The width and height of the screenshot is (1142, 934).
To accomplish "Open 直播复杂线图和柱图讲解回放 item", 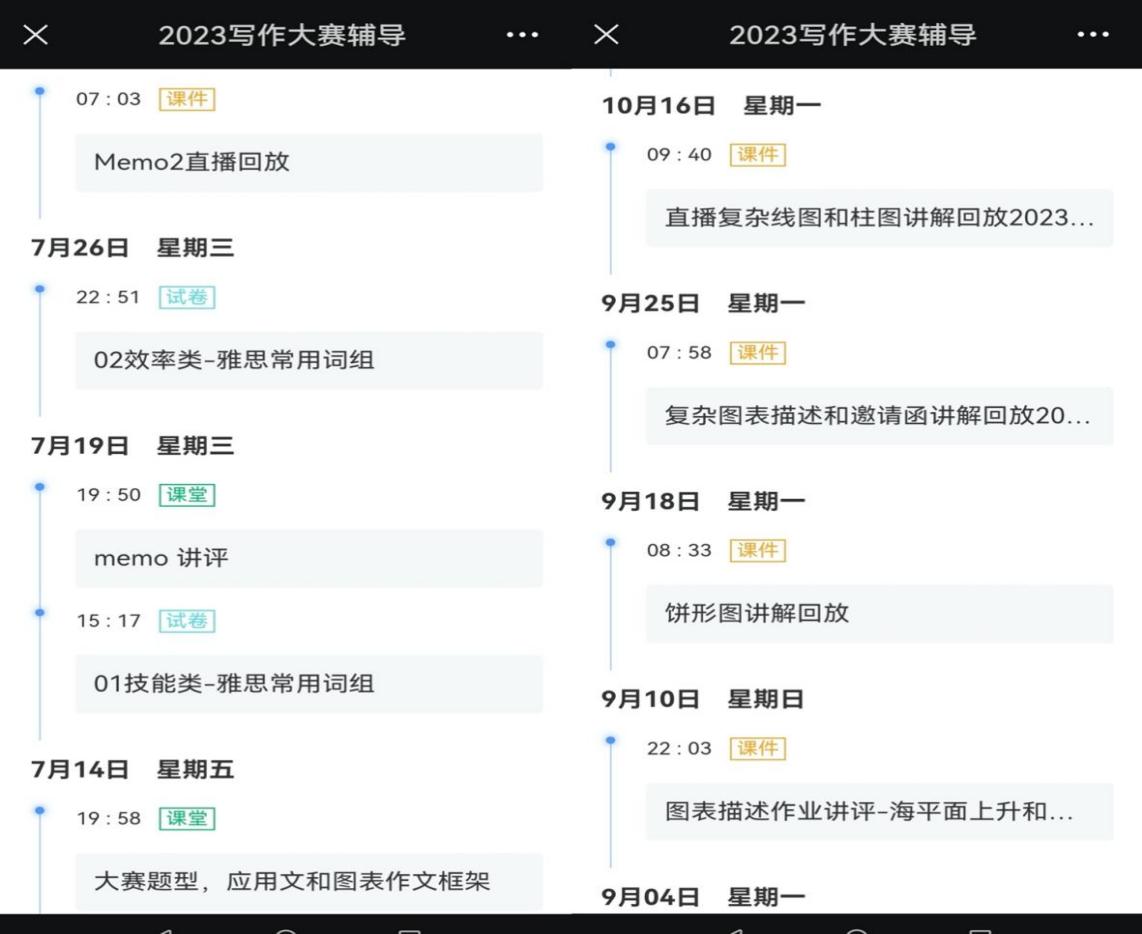I will (879, 218).
